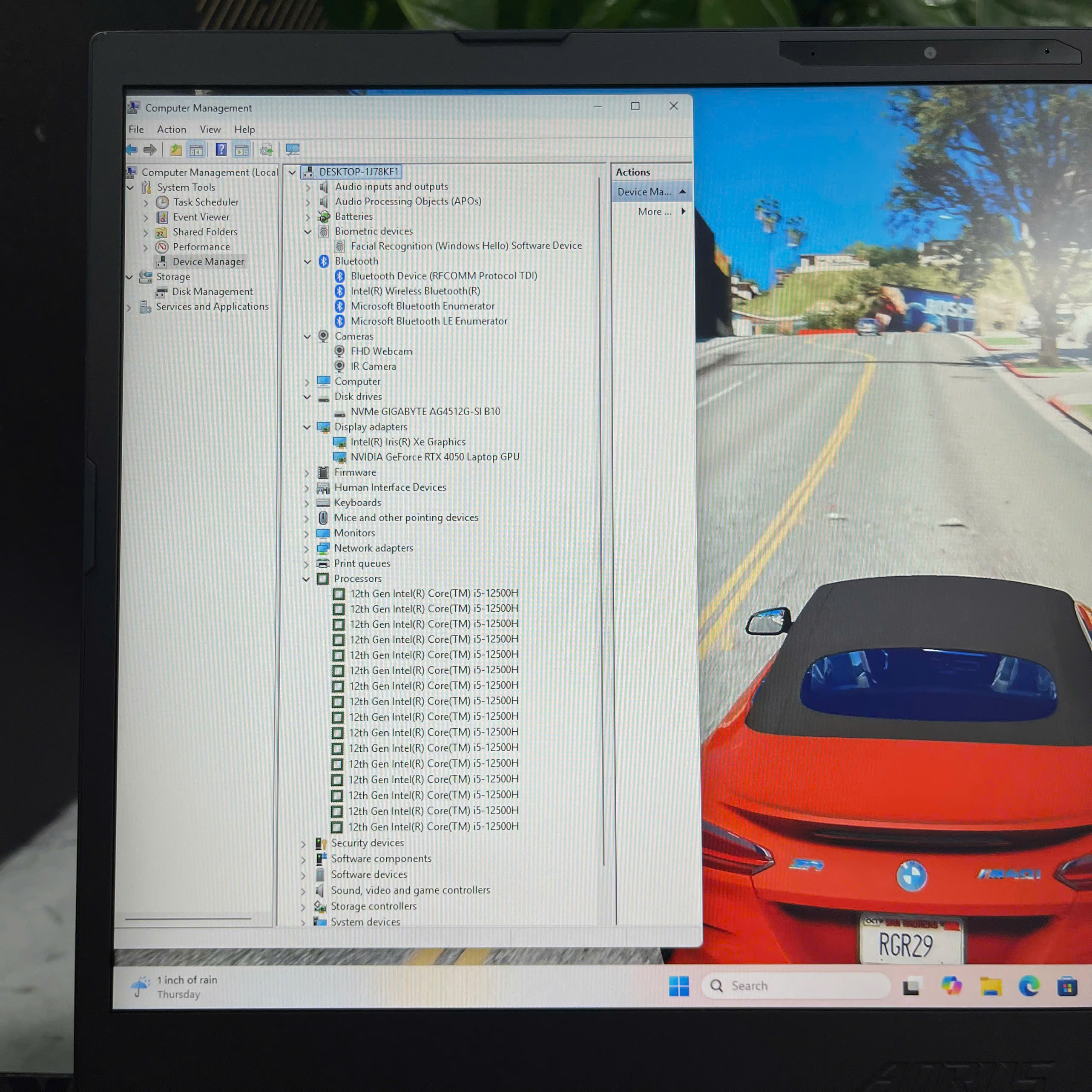
Task: Click the Disk Management drive icon
Action: pyautogui.click(x=162, y=292)
